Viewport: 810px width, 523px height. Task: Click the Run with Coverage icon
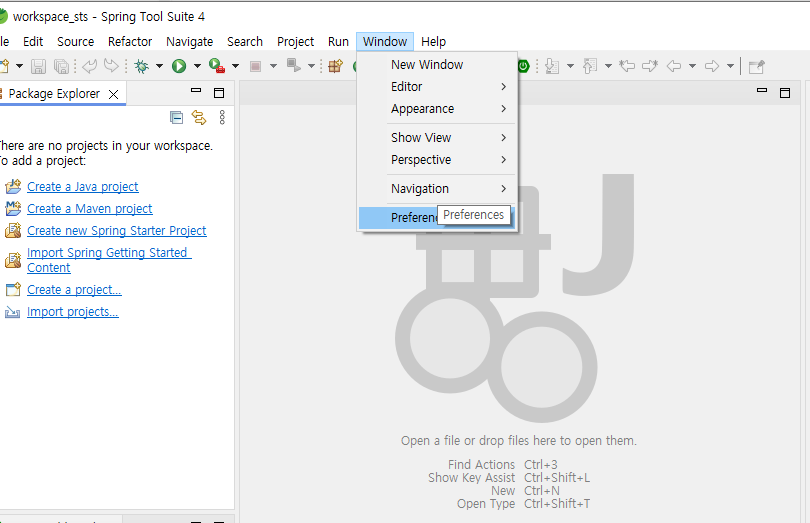coord(217,66)
